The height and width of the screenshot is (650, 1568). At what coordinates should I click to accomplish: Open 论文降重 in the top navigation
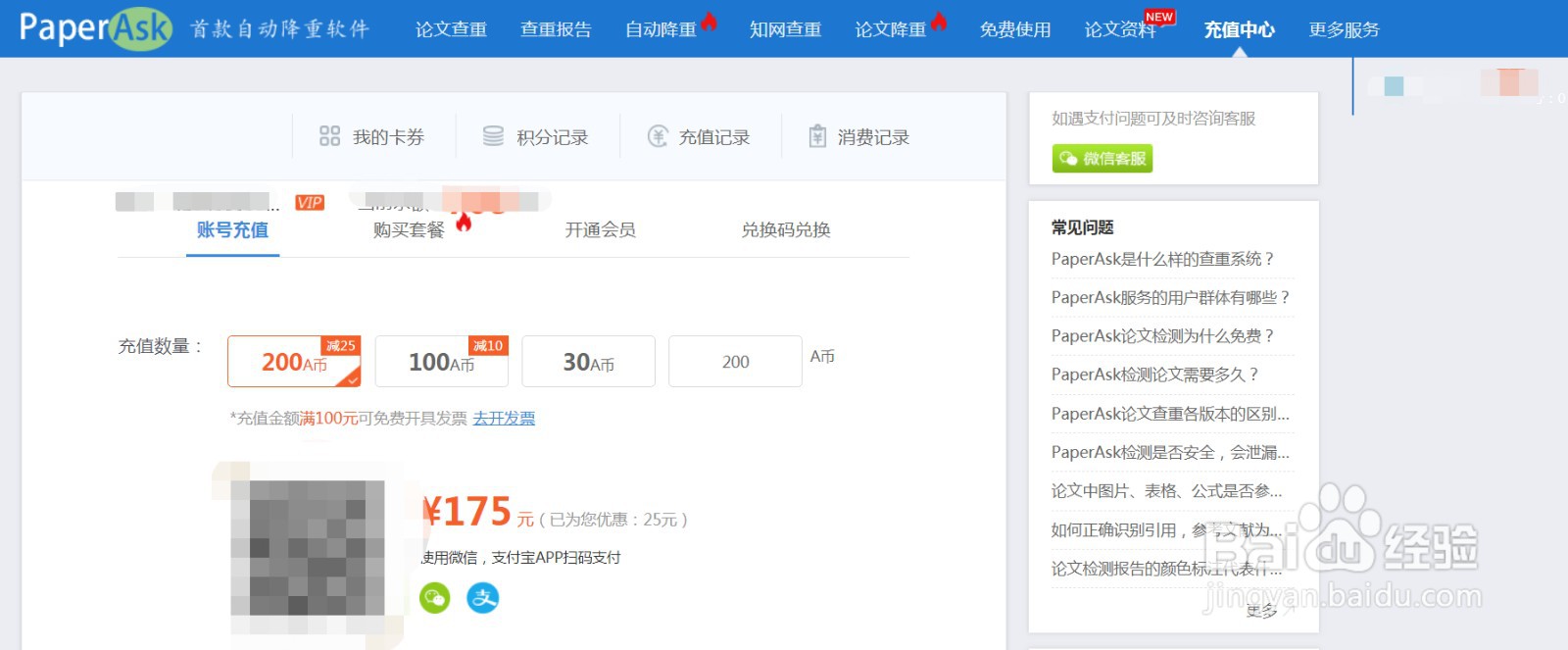(890, 29)
